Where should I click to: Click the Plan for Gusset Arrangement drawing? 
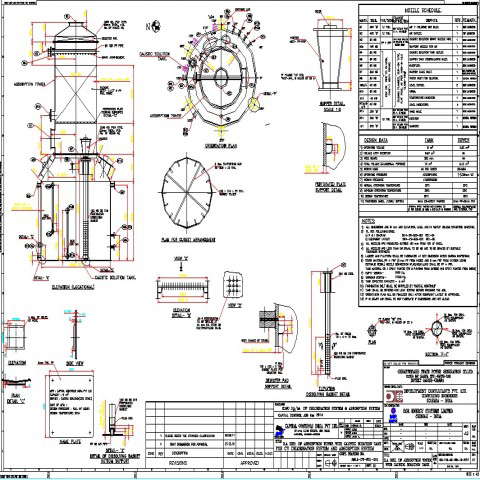(189, 192)
